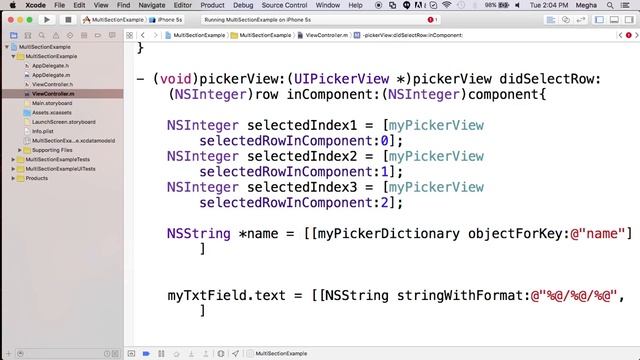The width and height of the screenshot is (640, 360).
Task: Click the issue indicator beside the jump bar arrows
Action: point(629,36)
